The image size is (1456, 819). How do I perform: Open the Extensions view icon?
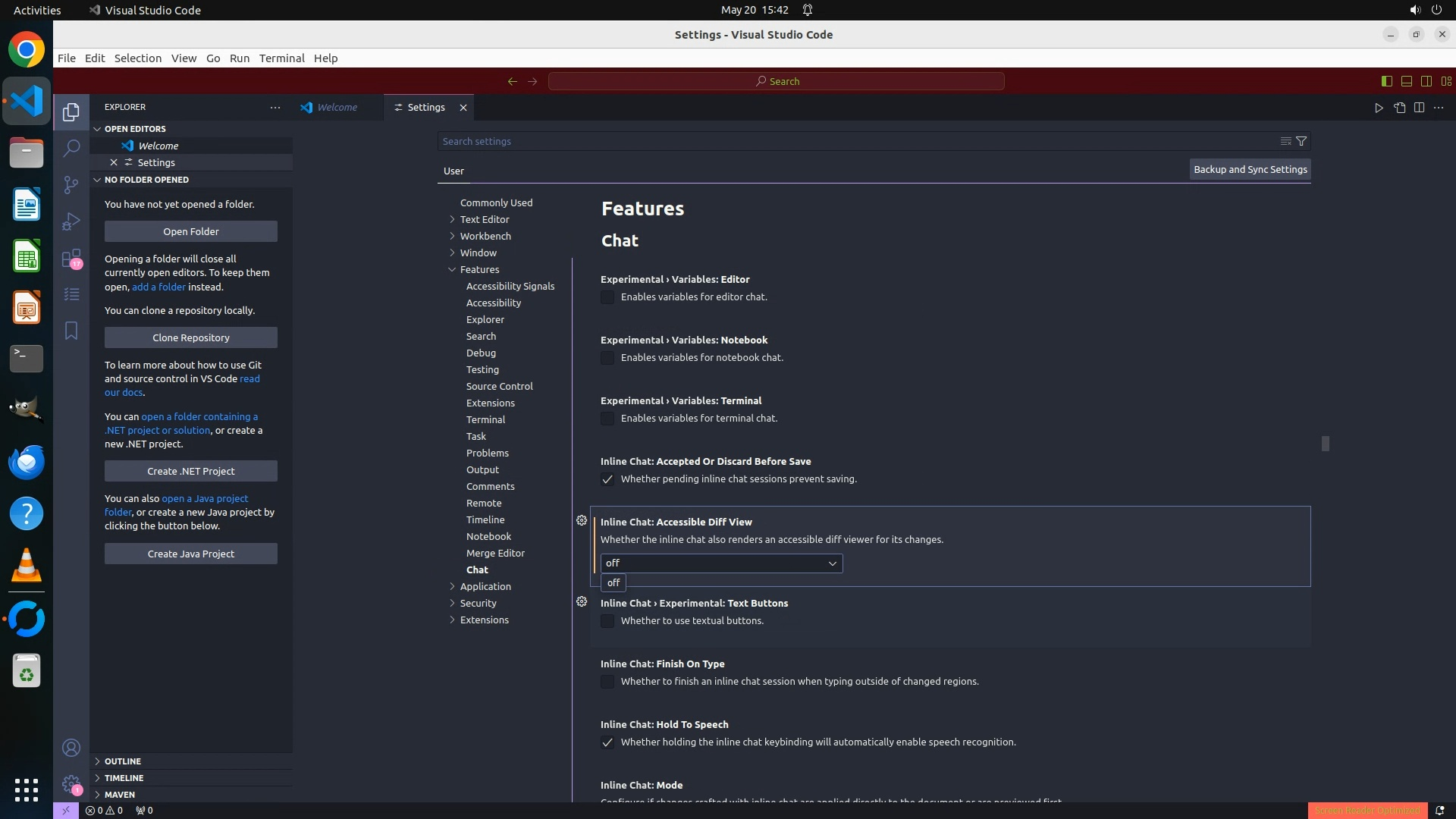pos(71,259)
